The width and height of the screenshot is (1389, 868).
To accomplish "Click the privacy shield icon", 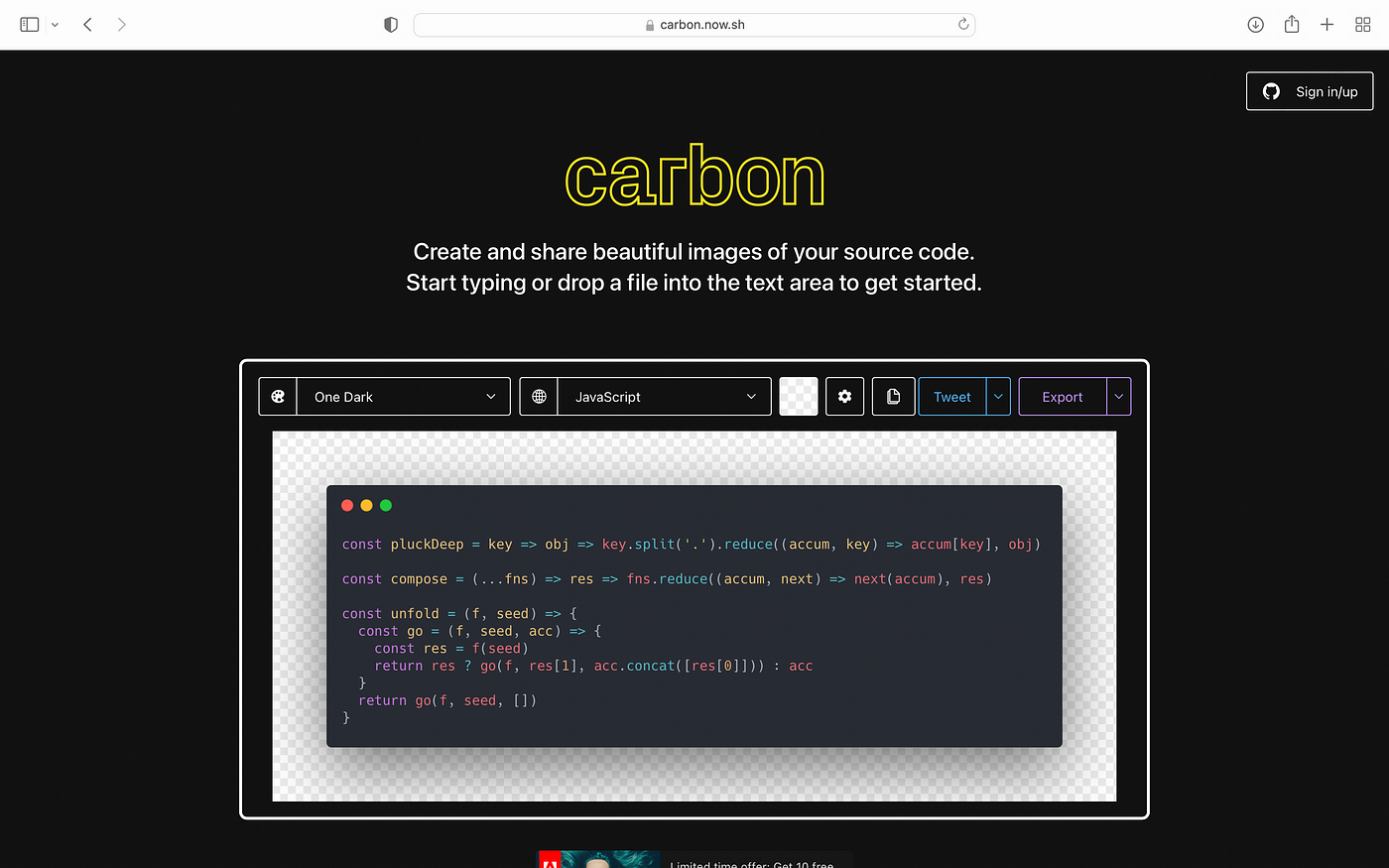I will (391, 25).
